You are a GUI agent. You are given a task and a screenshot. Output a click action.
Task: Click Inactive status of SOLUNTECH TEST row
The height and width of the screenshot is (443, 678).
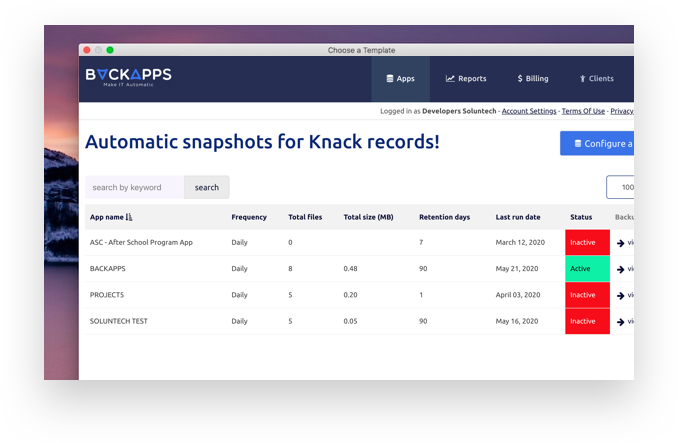587,321
